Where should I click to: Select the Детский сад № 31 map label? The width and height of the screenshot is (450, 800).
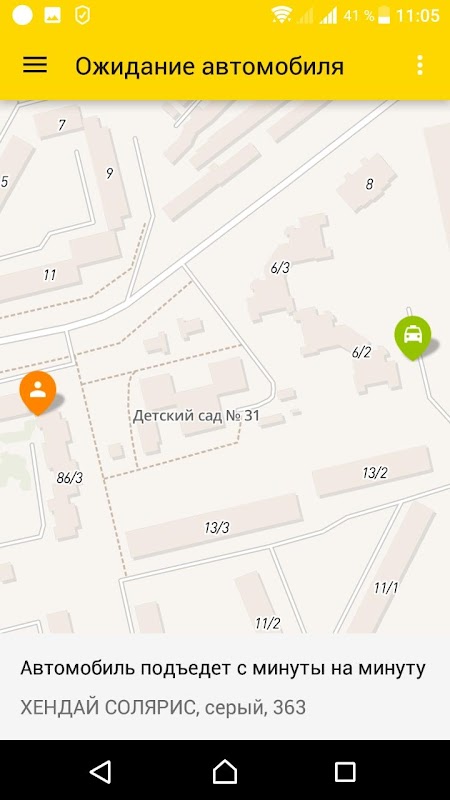coord(196,416)
